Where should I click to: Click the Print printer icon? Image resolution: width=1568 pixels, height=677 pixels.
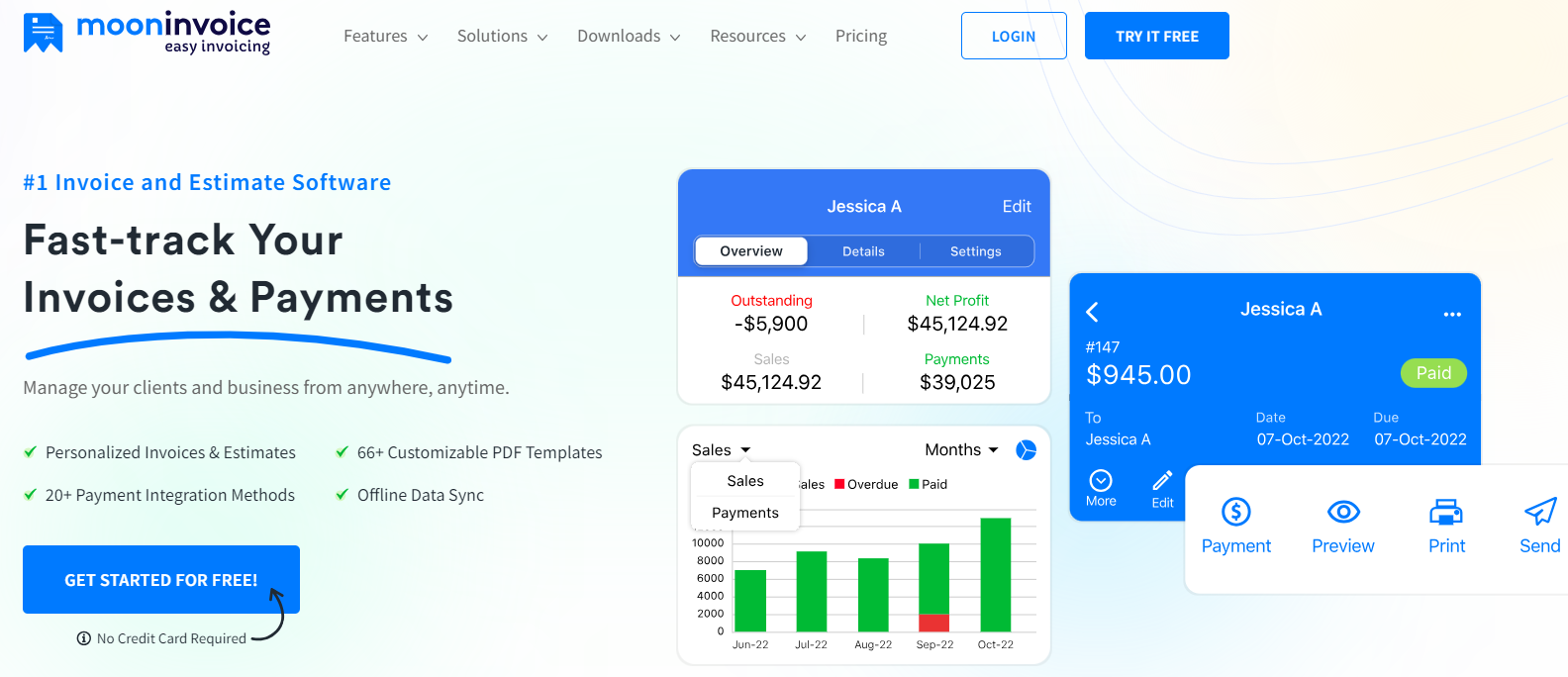tap(1446, 512)
